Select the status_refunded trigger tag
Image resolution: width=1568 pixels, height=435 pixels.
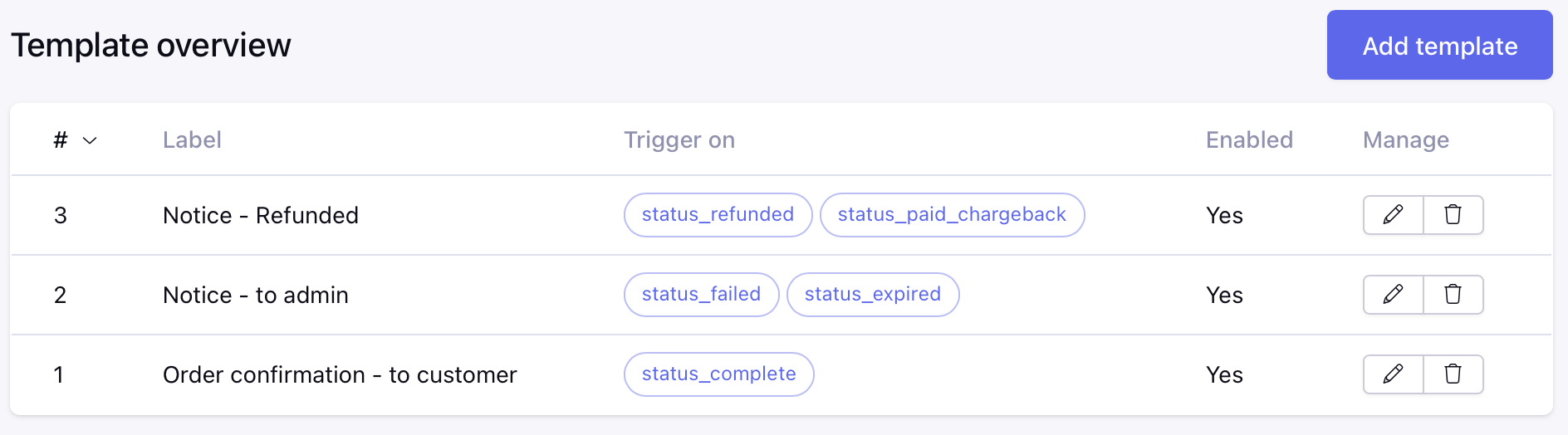click(x=718, y=215)
